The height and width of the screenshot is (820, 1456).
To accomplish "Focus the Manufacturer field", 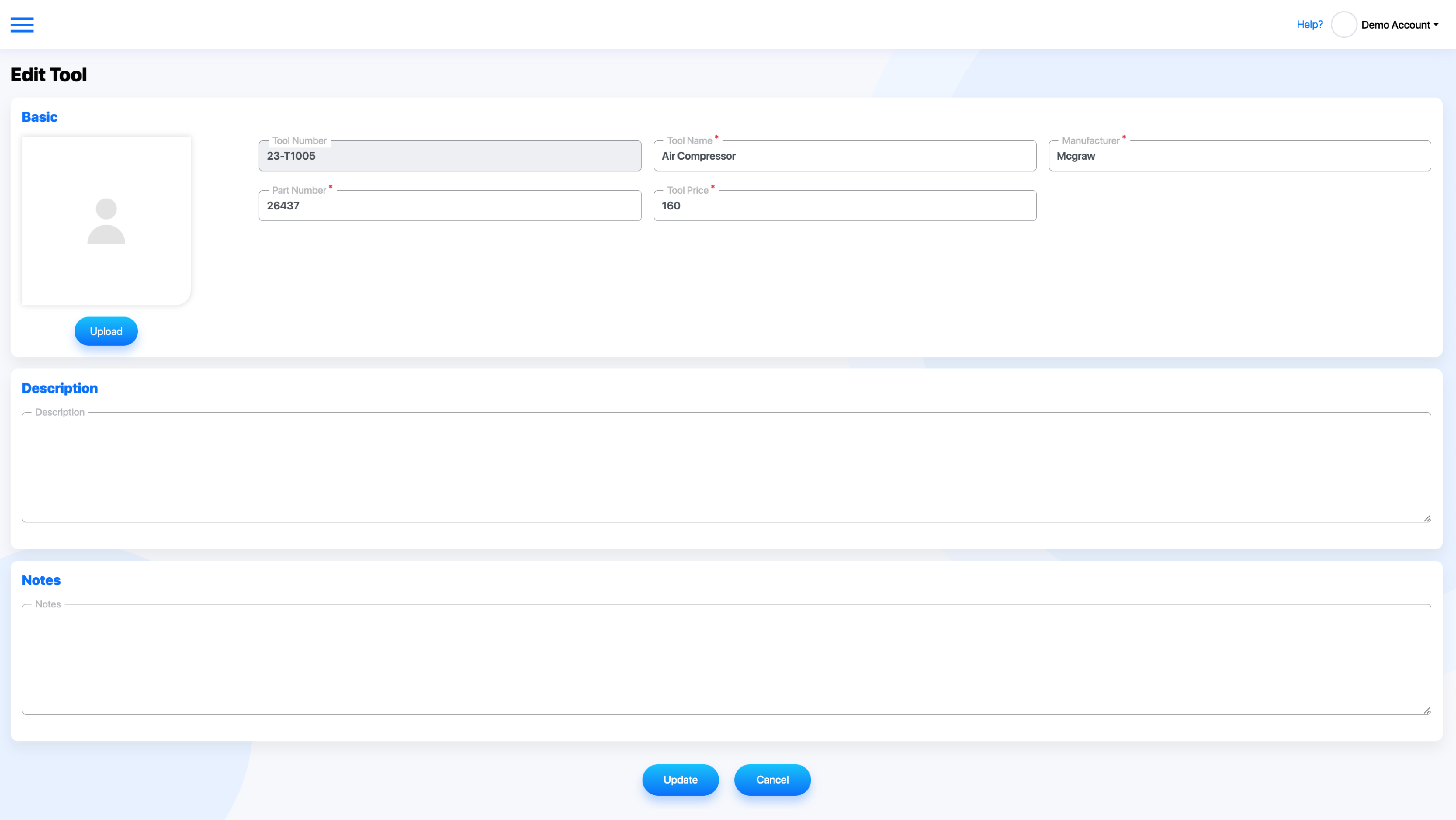I will [x=1240, y=156].
